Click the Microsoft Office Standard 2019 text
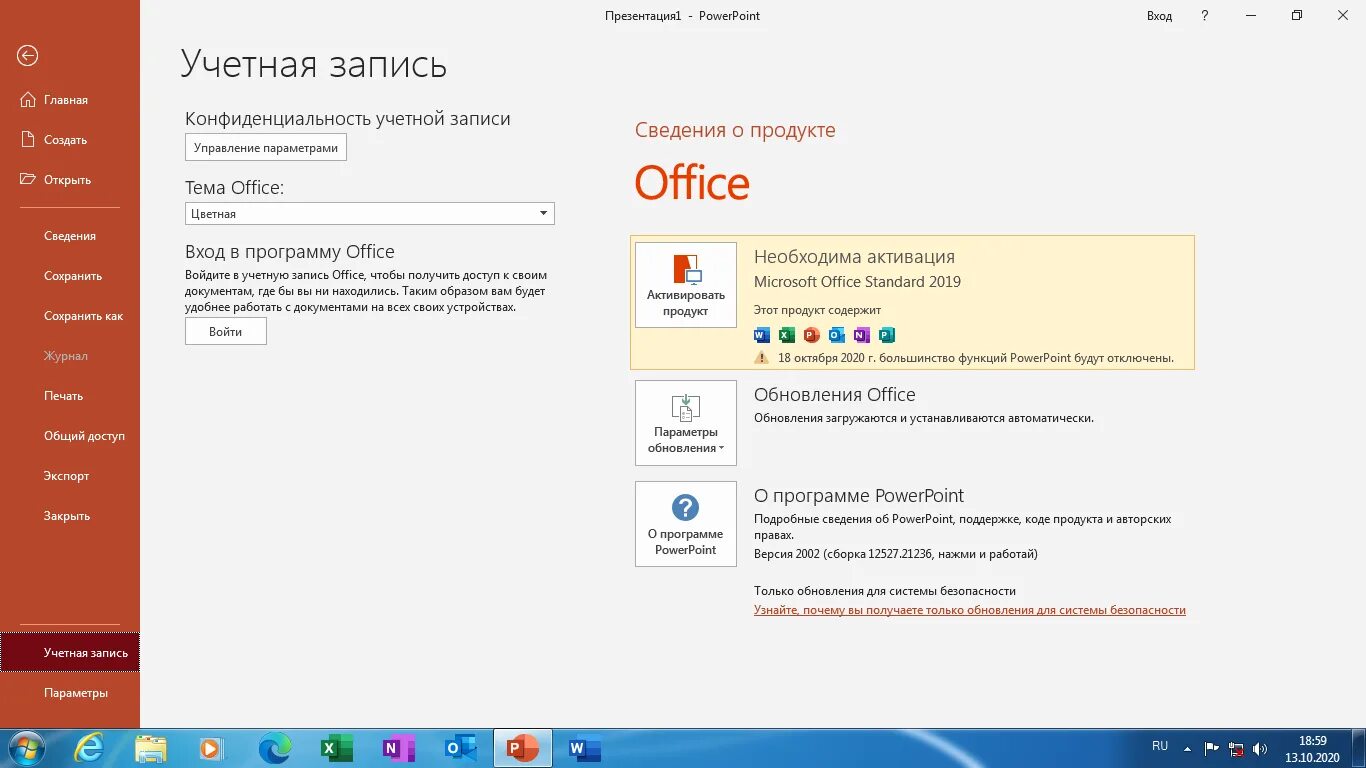Viewport: 1366px width, 768px height. pyautogui.click(x=857, y=282)
